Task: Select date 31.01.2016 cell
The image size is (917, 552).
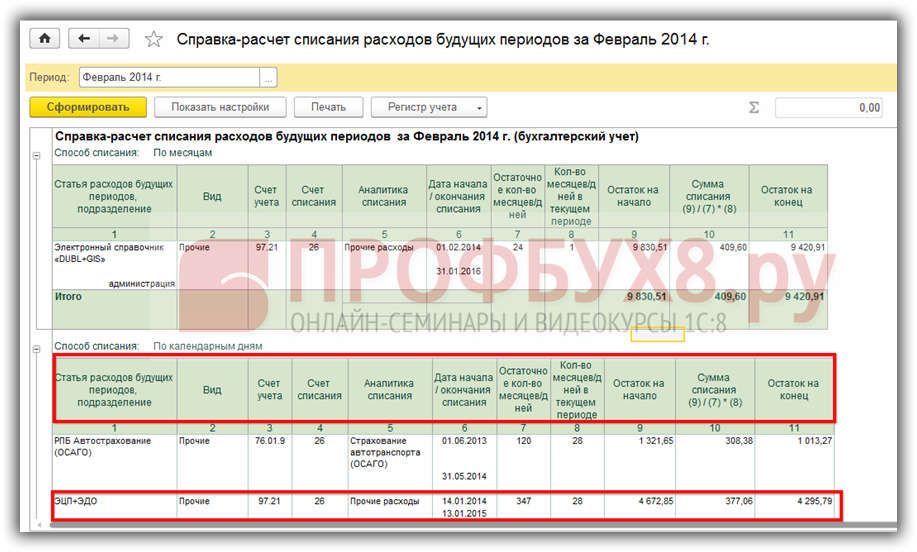Action: [x=458, y=271]
